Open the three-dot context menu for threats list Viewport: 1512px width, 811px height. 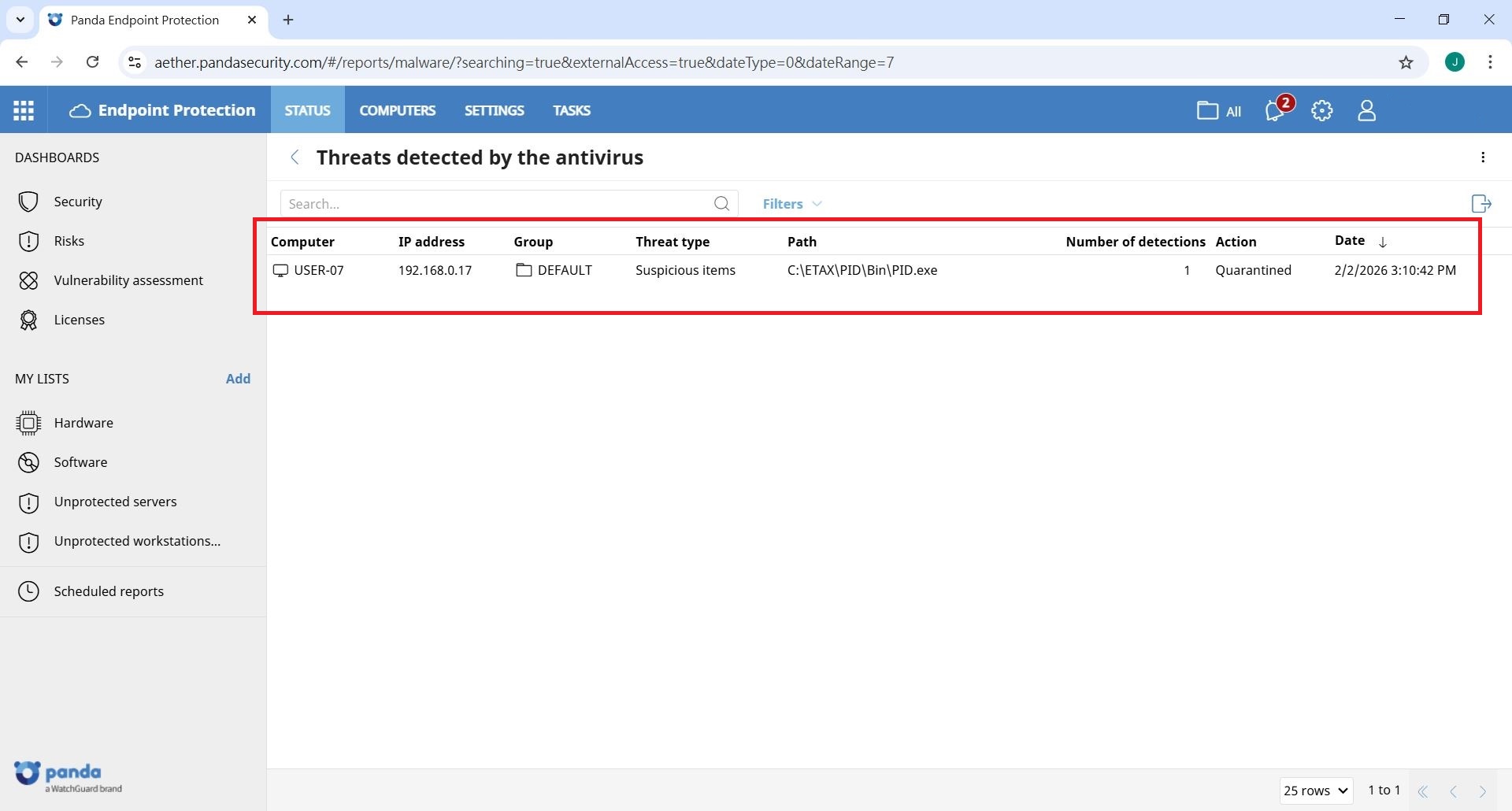(x=1483, y=157)
